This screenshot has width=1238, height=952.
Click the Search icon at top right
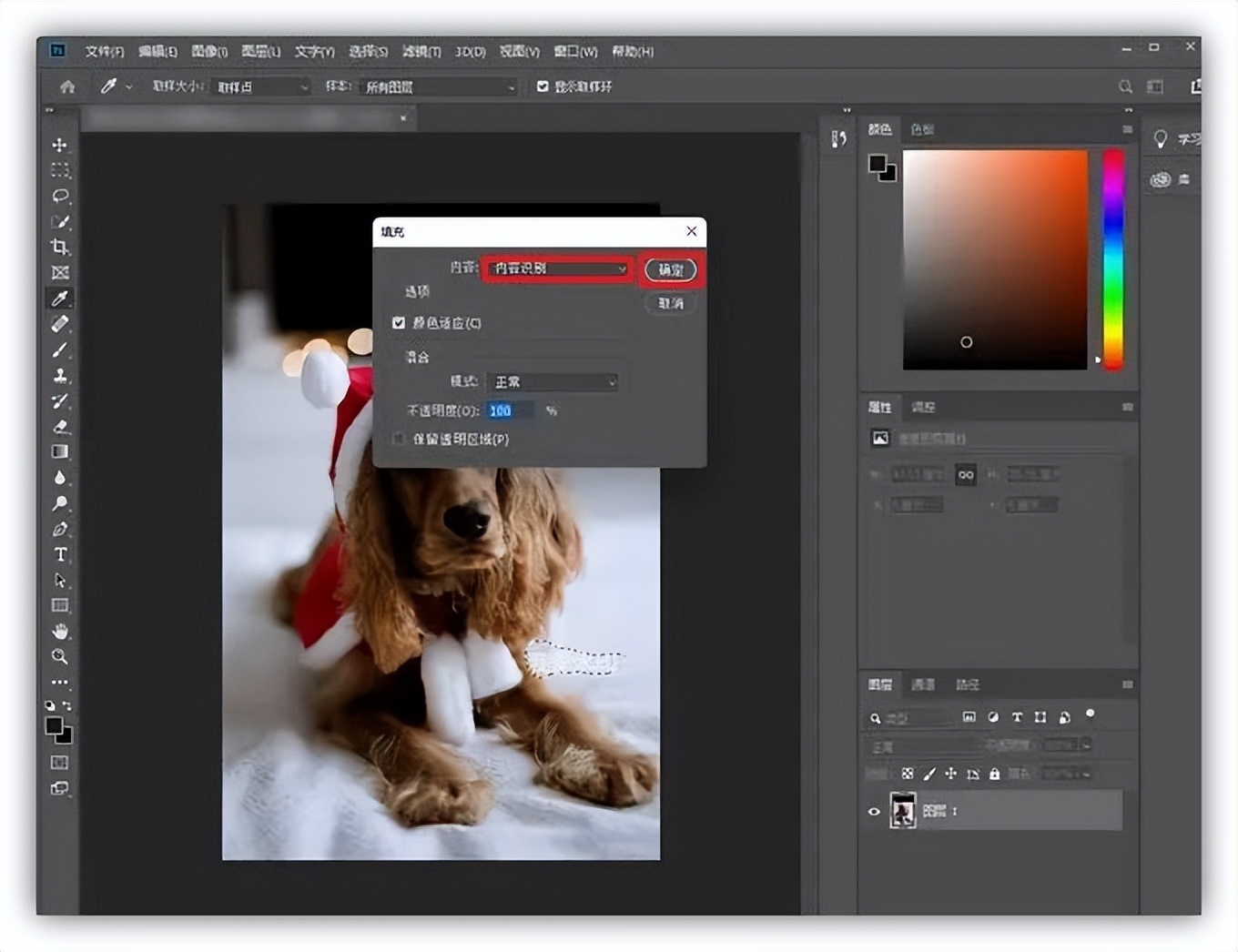pos(1125,86)
